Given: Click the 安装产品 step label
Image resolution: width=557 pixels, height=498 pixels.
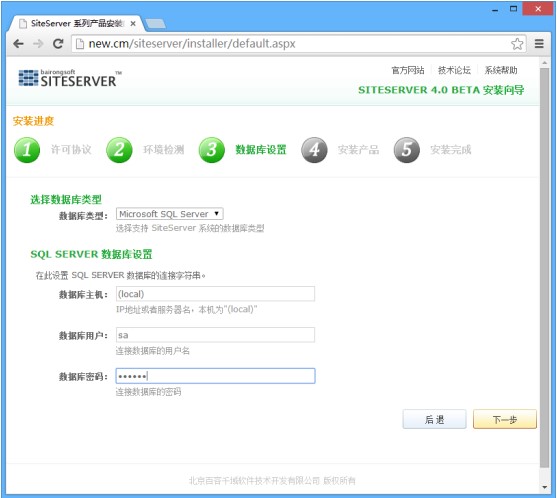Looking at the screenshot, I should click(358, 150).
